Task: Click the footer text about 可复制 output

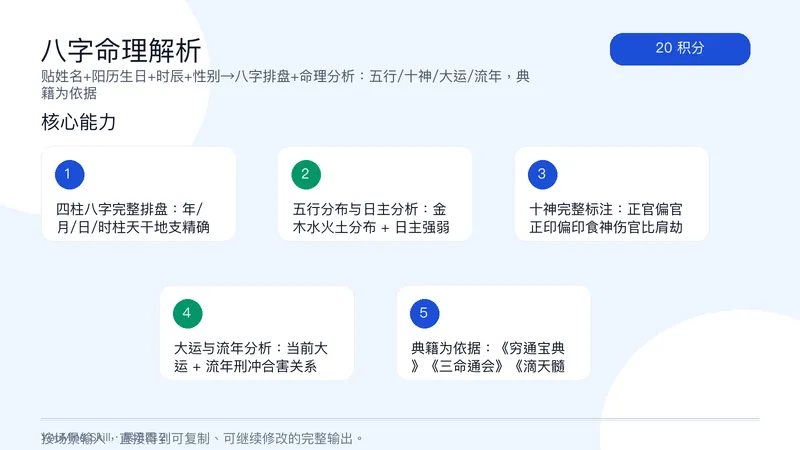Action: (x=202, y=438)
